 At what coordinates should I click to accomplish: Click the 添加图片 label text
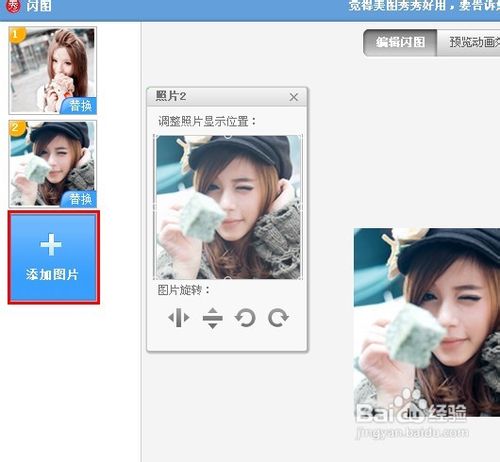(x=52, y=274)
